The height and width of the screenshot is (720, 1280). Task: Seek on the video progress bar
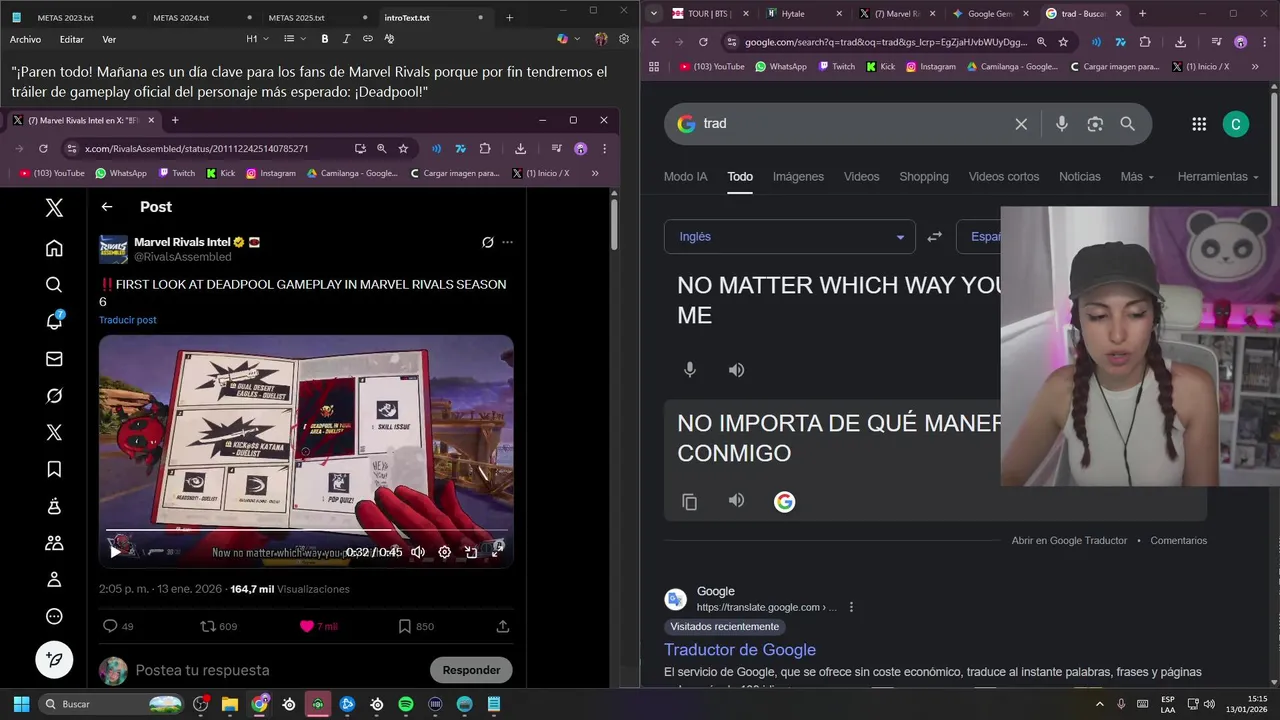[x=306, y=530]
